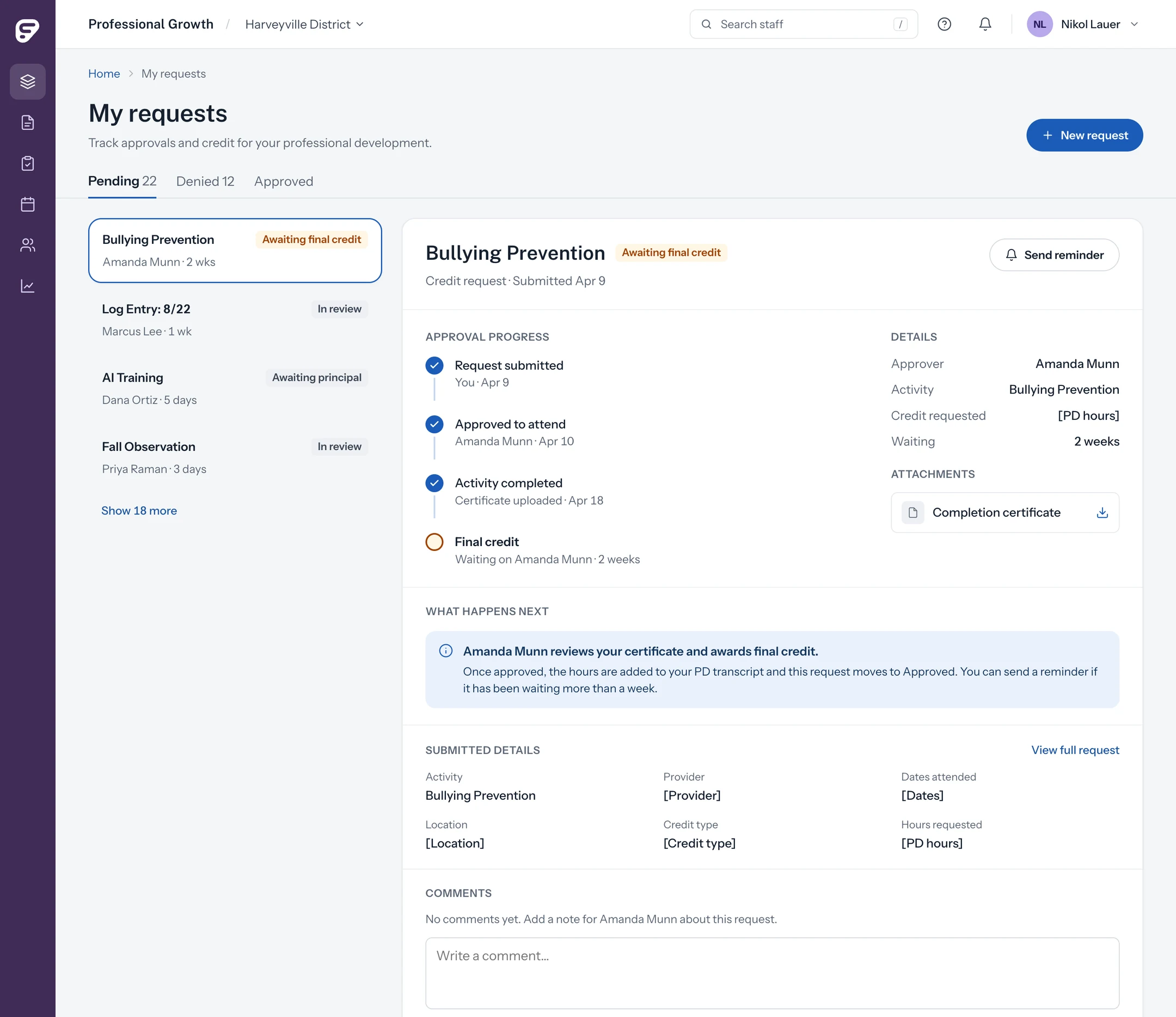Click the Final credit pending circle

[435, 542]
